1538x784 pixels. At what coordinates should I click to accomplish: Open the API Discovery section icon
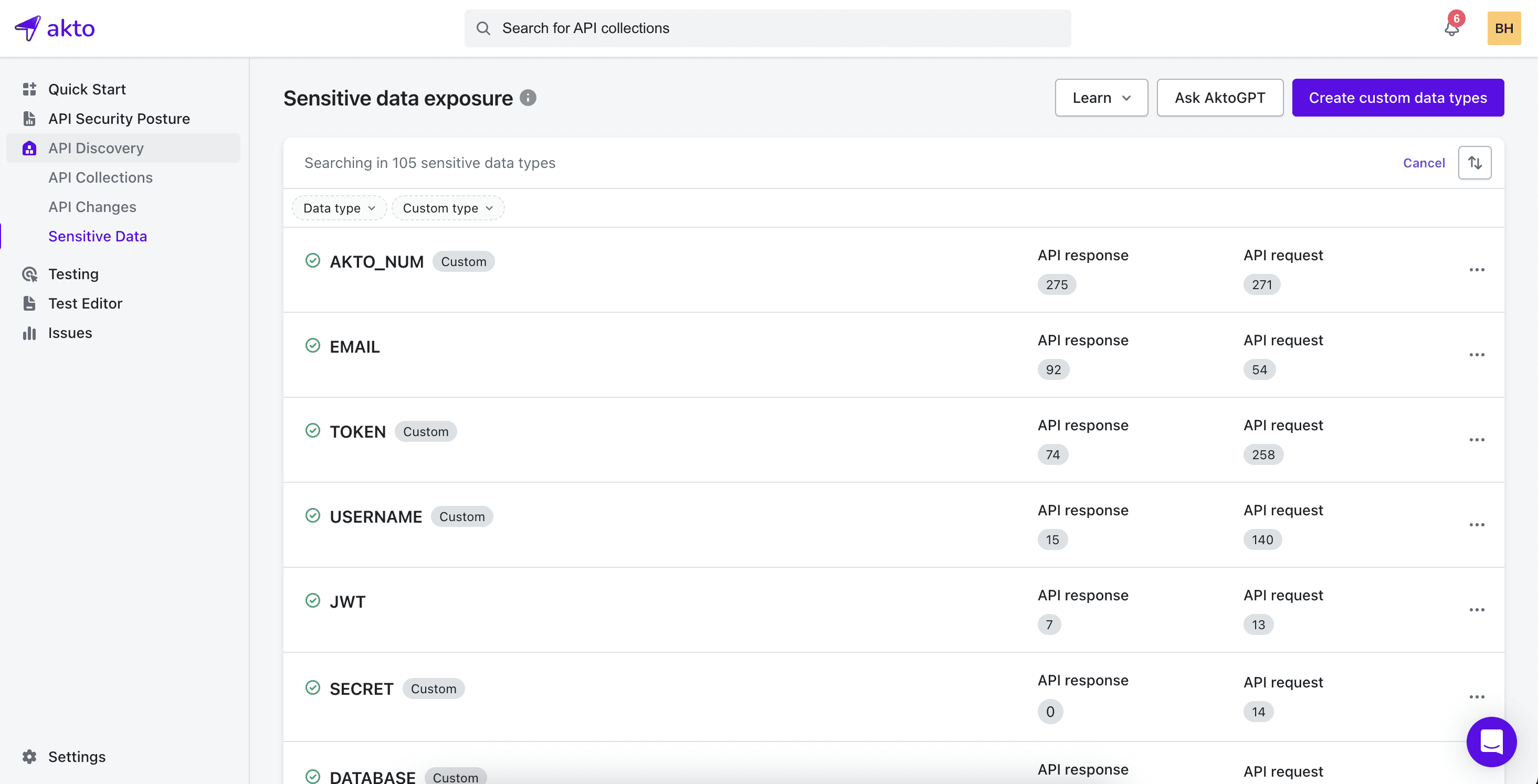29,148
